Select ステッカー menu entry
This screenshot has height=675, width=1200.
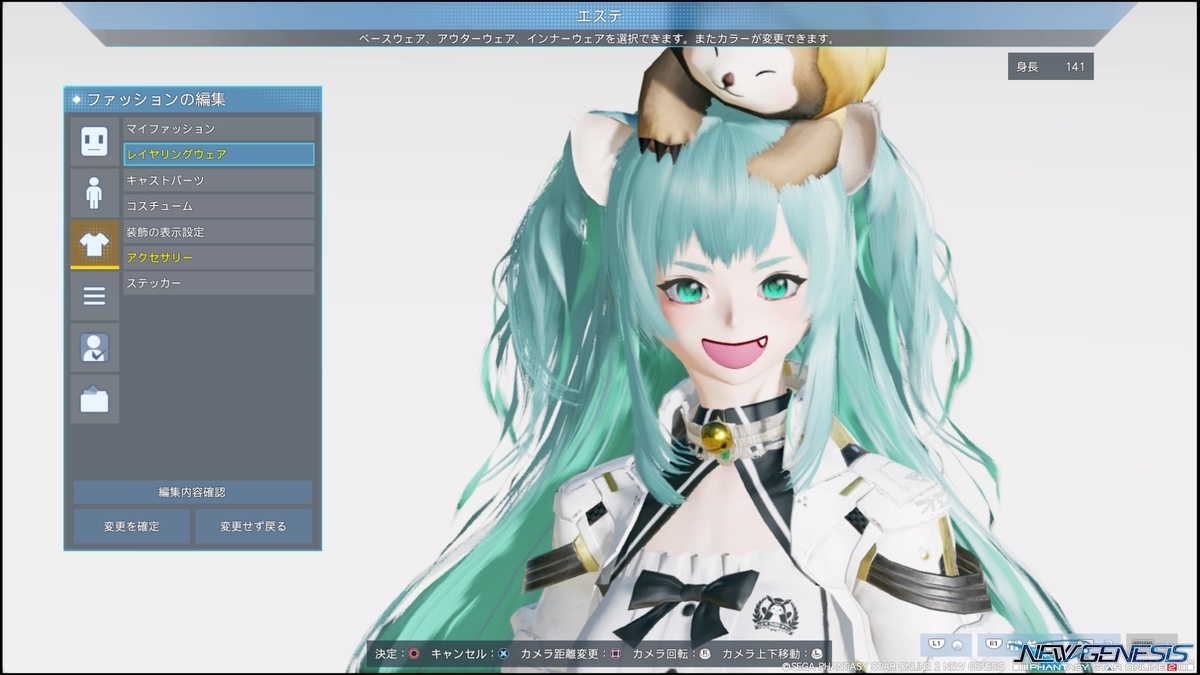pyautogui.click(x=218, y=284)
